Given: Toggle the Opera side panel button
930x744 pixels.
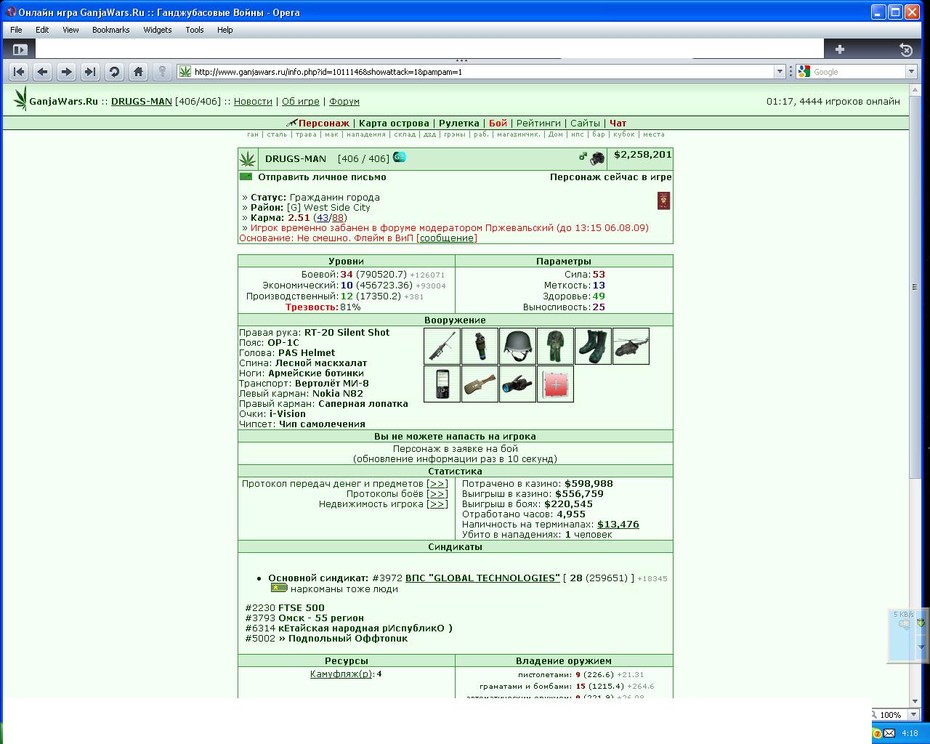Looking at the screenshot, I should 20,49.
